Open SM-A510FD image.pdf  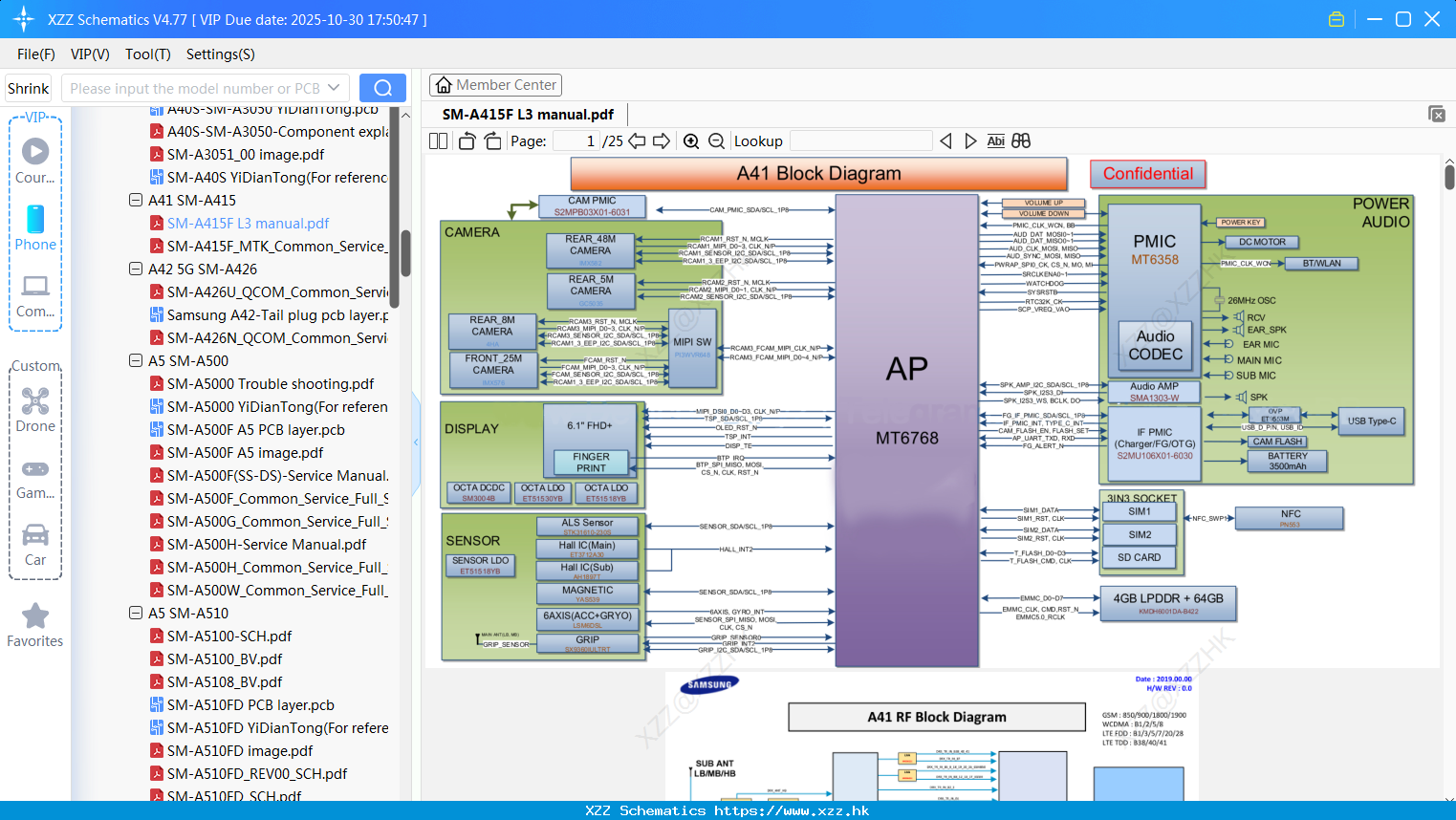[x=240, y=751]
